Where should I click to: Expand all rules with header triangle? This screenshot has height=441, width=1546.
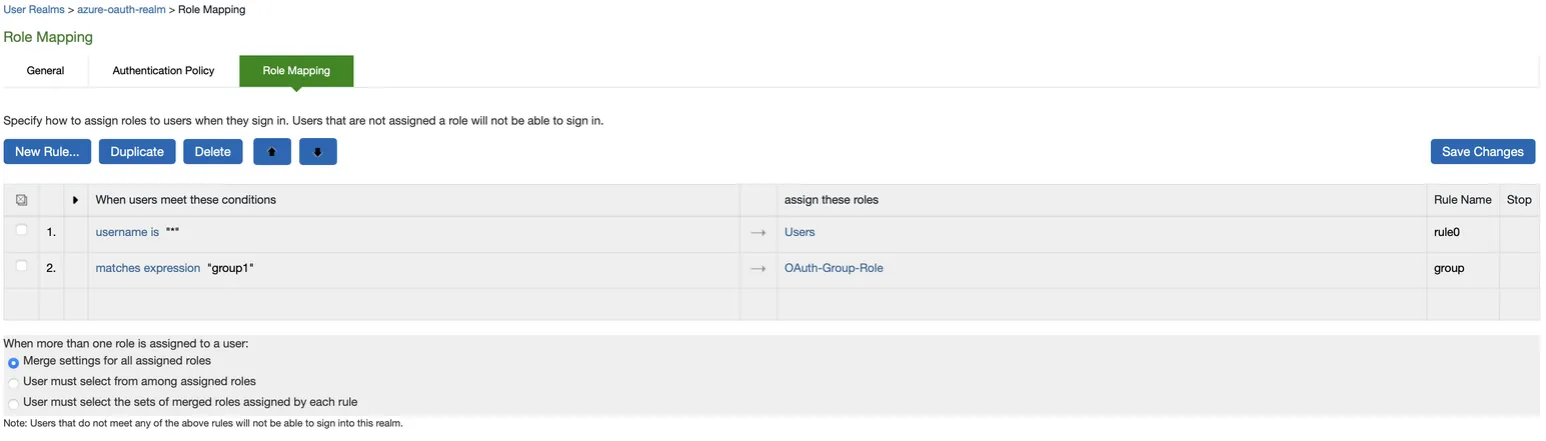[x=76, y=200]
